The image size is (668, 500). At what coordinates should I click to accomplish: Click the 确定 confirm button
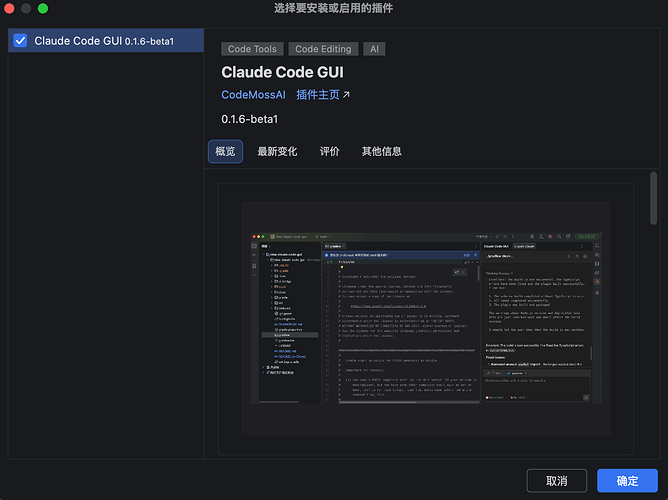(628, 481)
